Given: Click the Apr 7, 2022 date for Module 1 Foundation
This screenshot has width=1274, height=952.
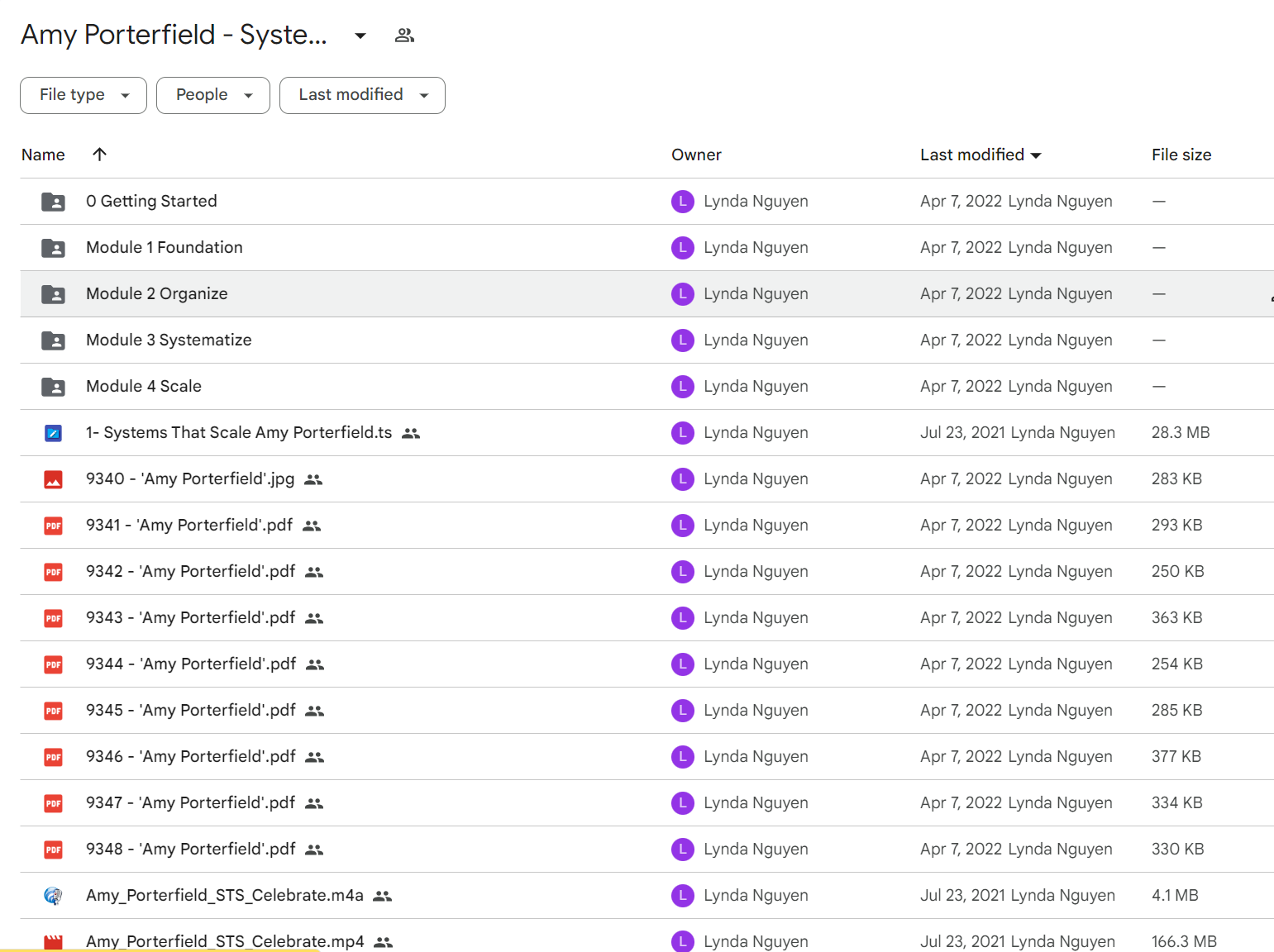Looking at the screenshot, I should [x=961, y=247].
